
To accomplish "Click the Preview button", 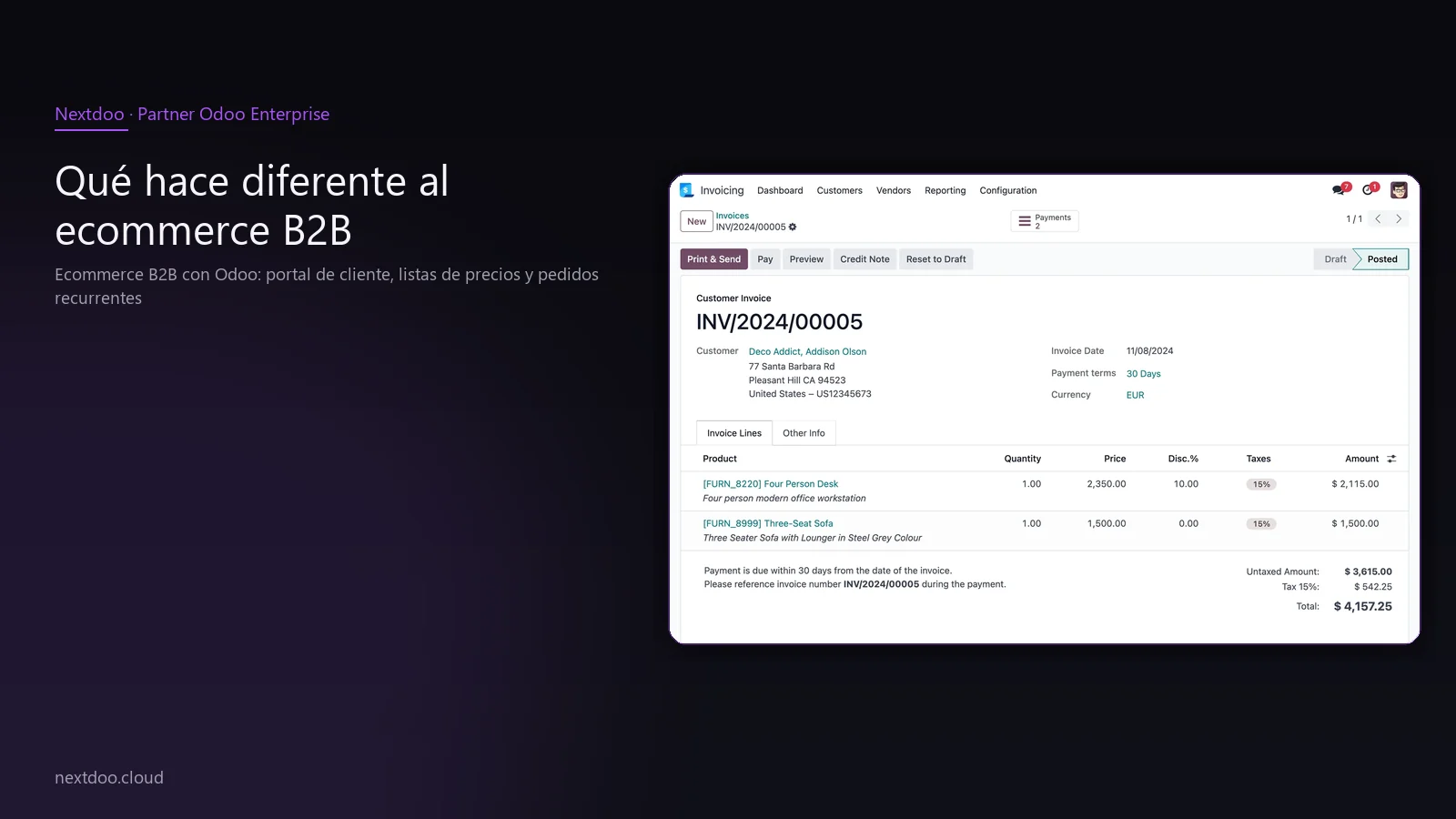I will [x=806, y=259].
